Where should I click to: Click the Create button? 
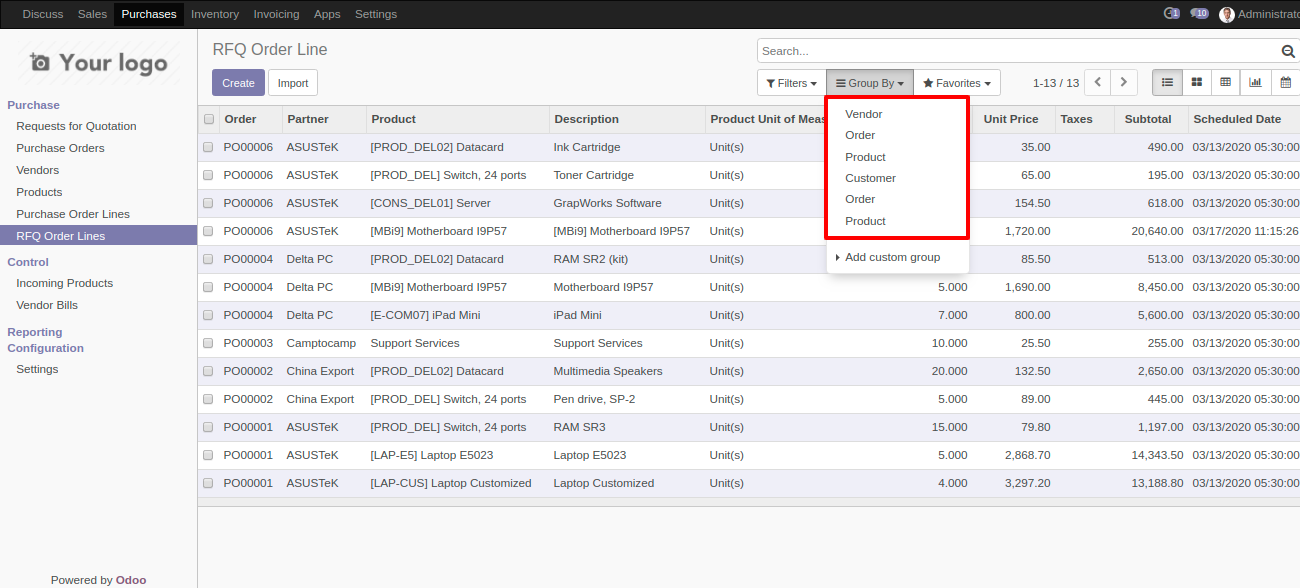pos(238,83)
